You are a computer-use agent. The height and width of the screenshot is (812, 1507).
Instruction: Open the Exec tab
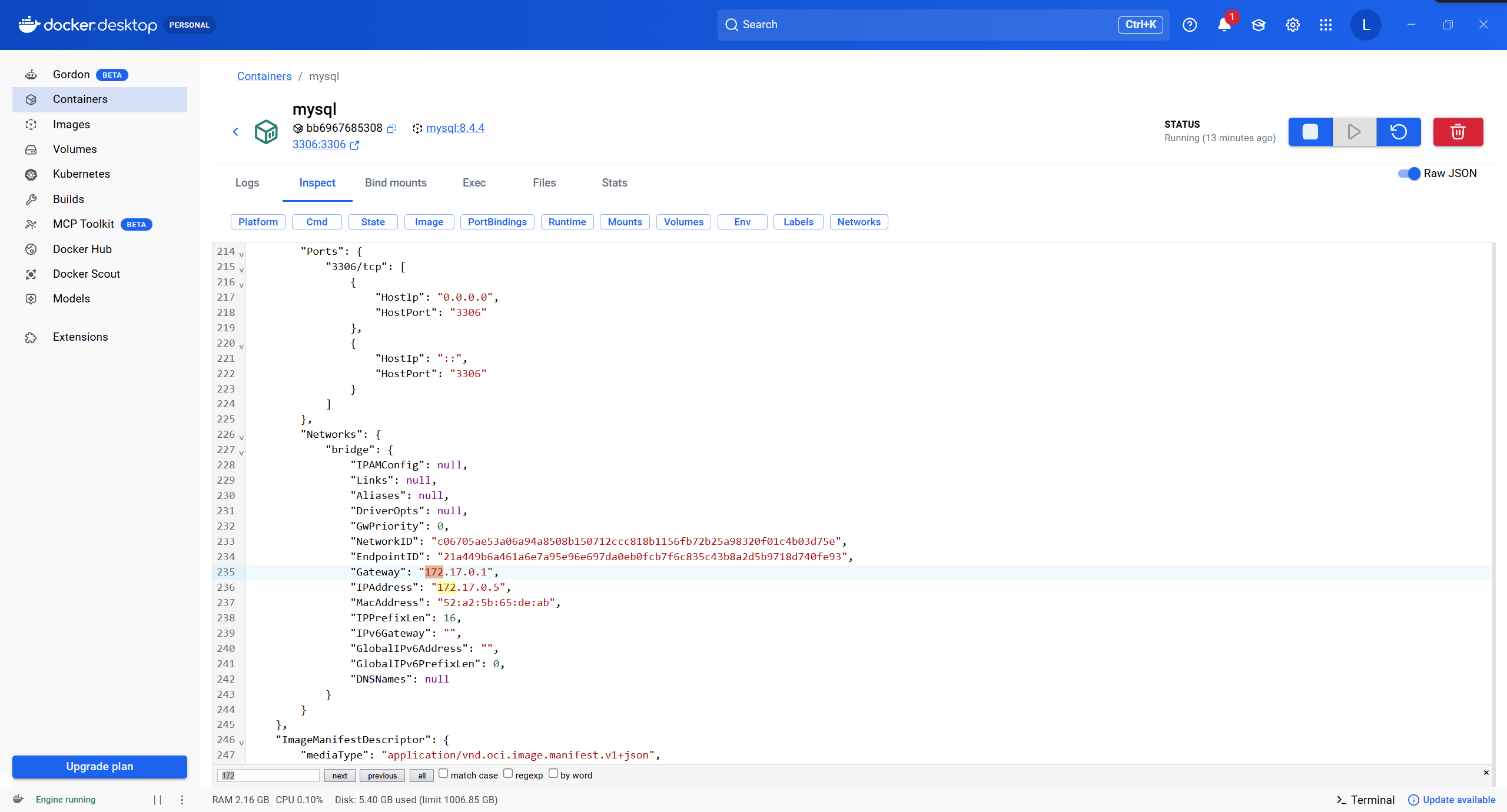click(474, 183)
